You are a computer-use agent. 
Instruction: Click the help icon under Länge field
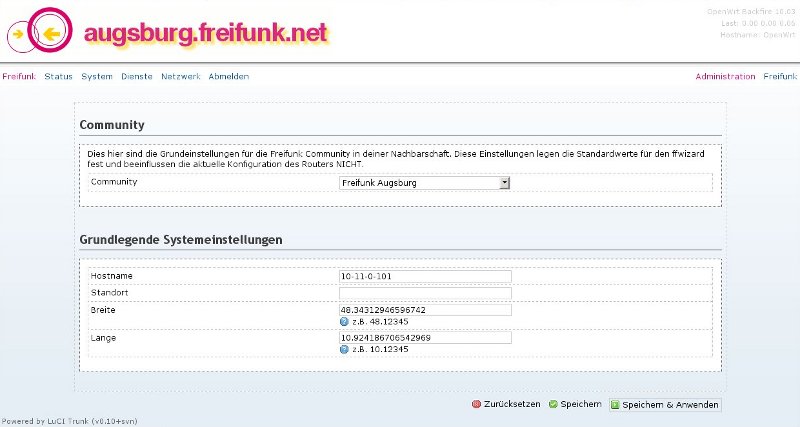[x=345, y=350]
